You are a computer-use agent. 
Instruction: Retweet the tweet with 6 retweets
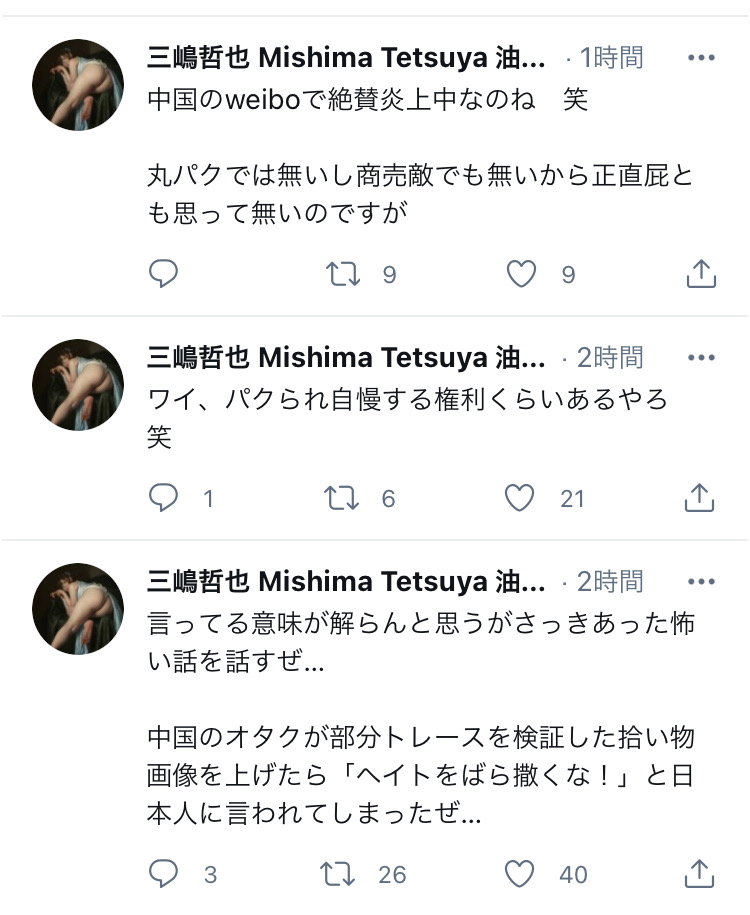coord(341,498)
